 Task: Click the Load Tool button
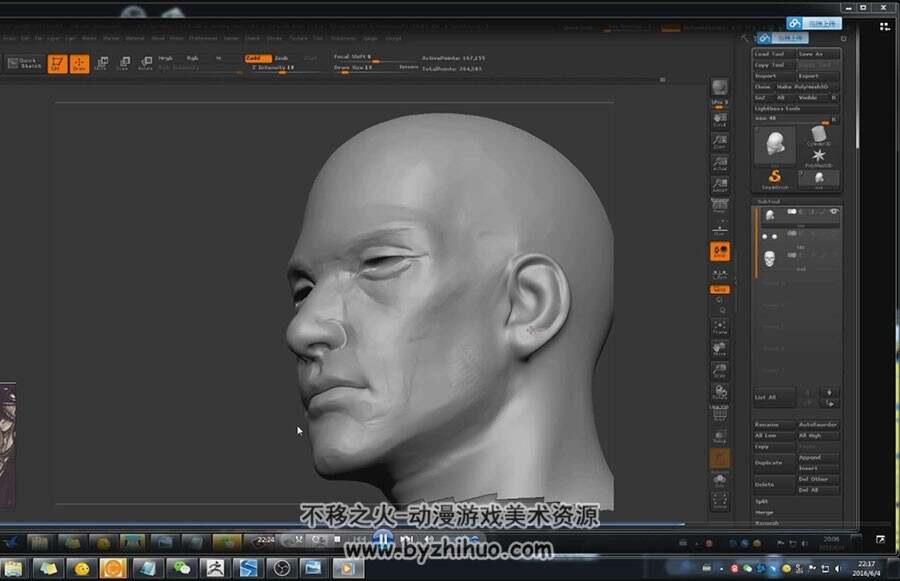point(774,54)
